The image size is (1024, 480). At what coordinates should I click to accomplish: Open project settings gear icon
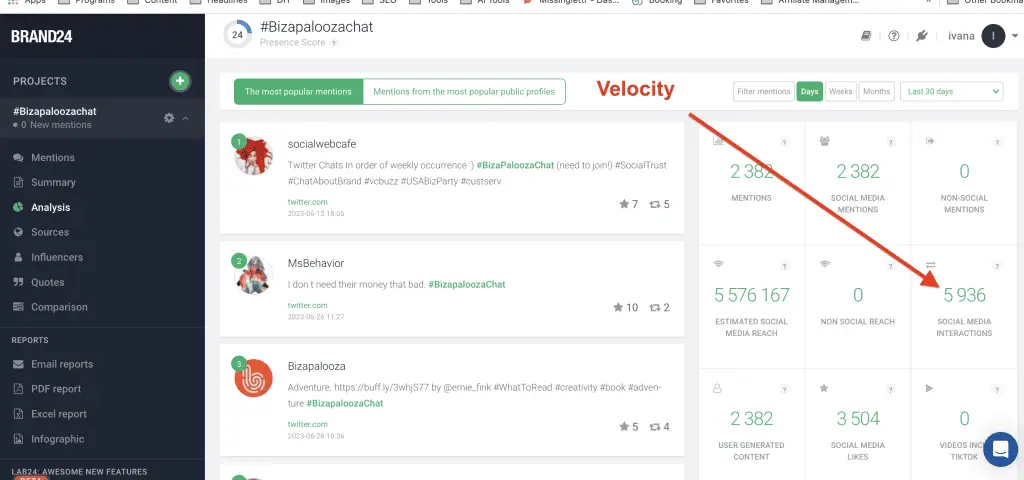(169, 118)
